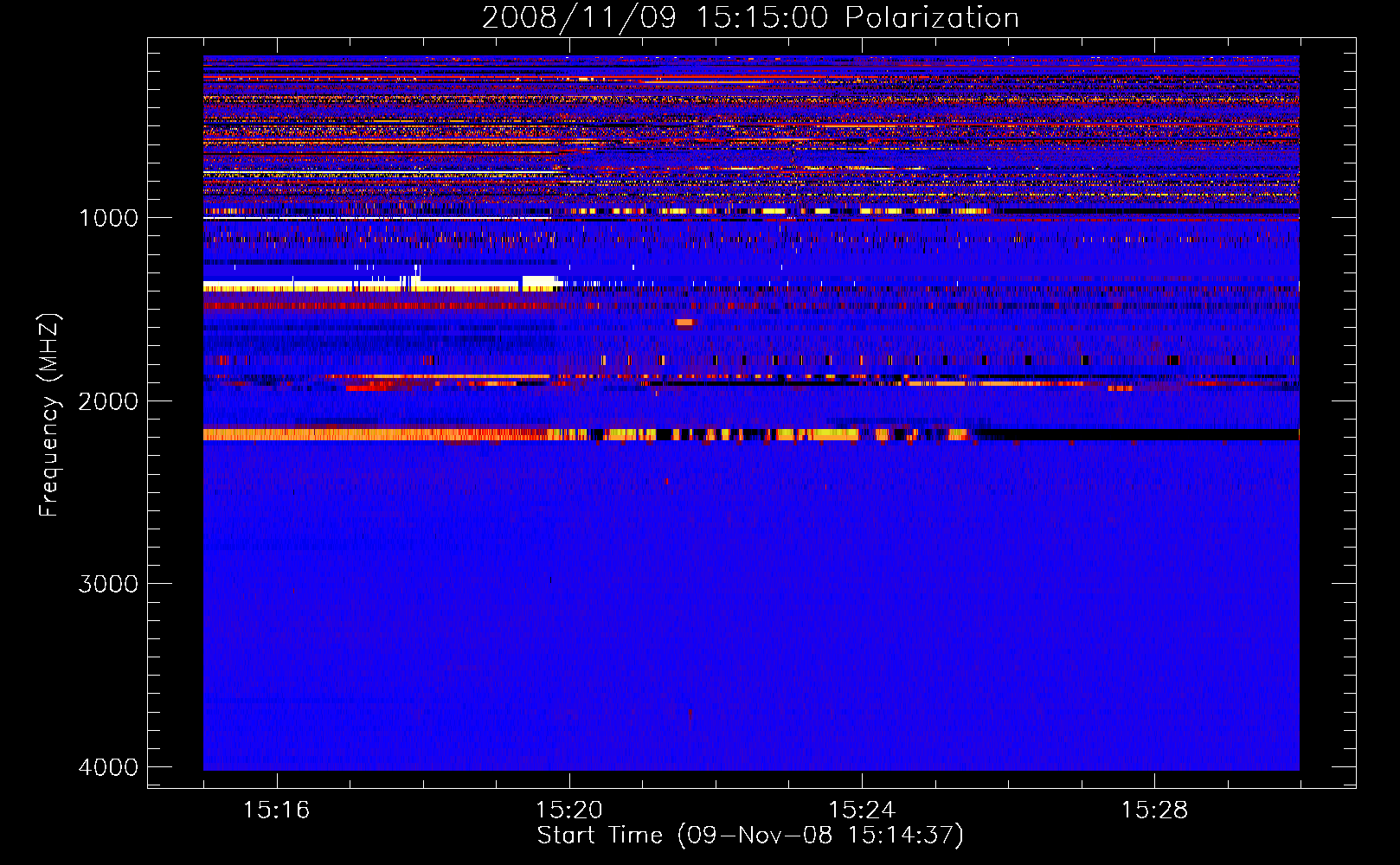
Task: Click the 3000 frequency tick label
Action: [108, 584]
